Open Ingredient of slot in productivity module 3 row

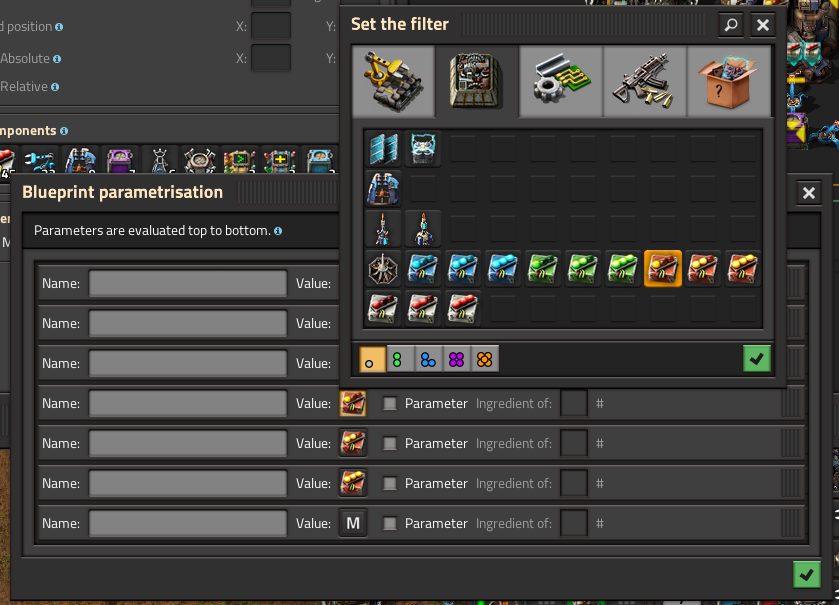pyautogui.click(x=574, y=484)
